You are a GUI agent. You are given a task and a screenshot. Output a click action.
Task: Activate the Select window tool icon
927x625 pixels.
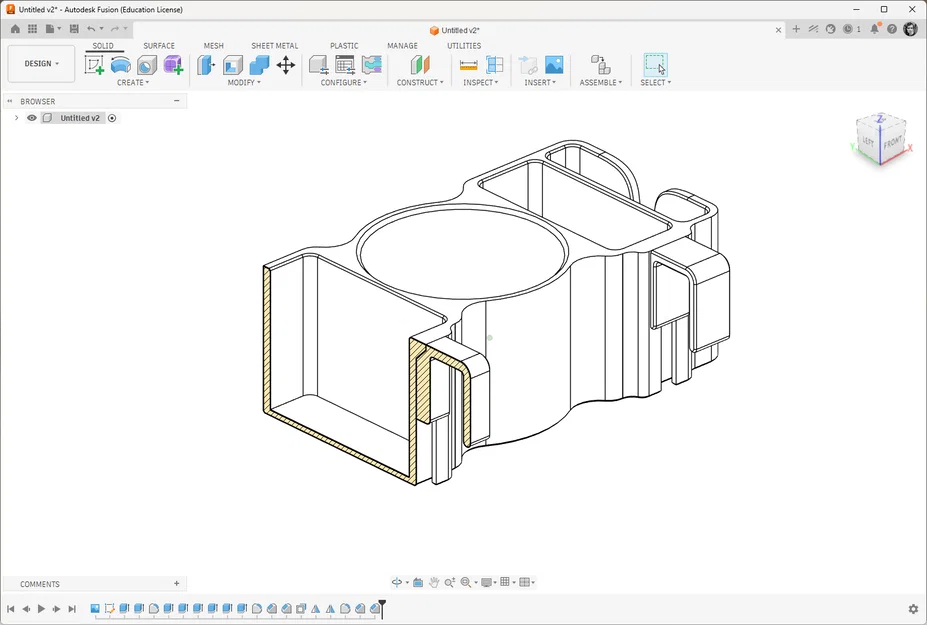click(655, 64)
